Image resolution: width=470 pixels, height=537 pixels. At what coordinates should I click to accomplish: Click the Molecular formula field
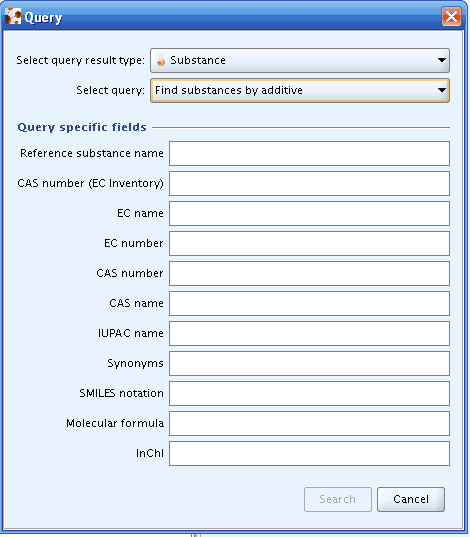point(309,423)
